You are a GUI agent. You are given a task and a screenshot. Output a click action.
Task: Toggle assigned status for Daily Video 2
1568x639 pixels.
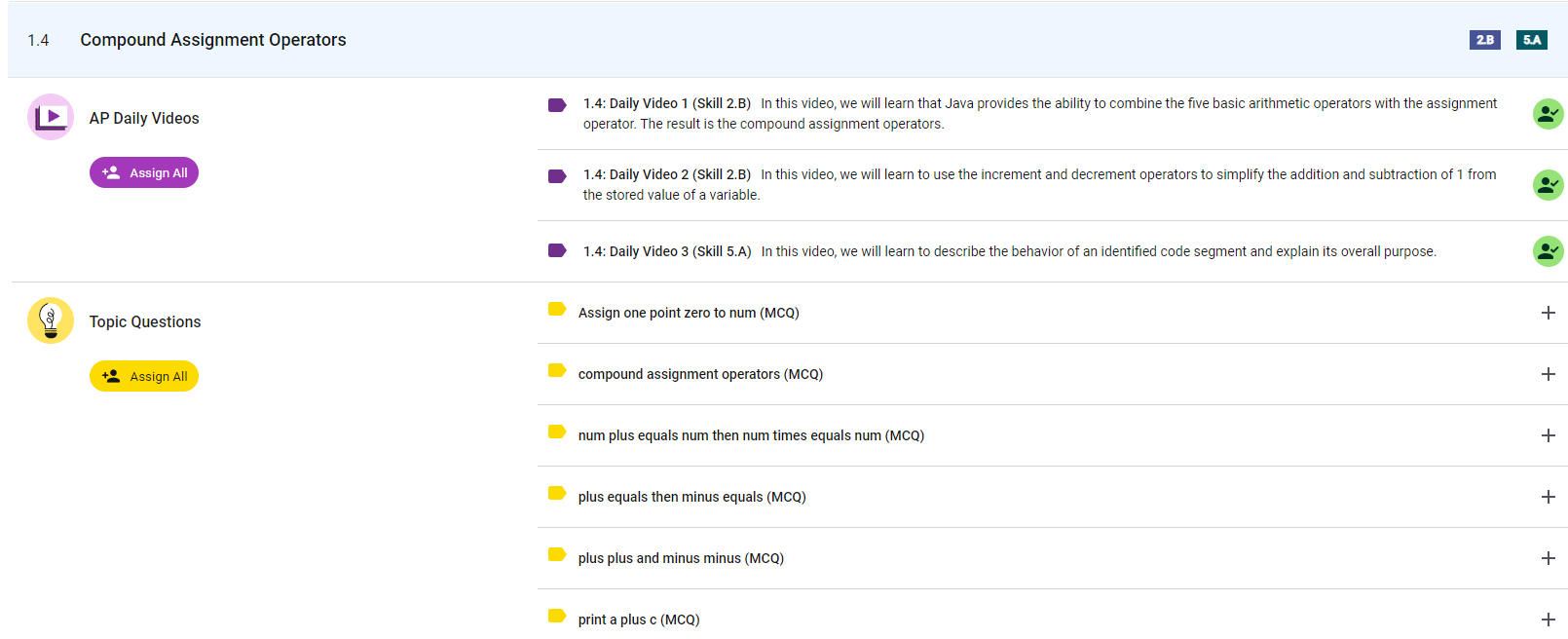(1548, 185)
